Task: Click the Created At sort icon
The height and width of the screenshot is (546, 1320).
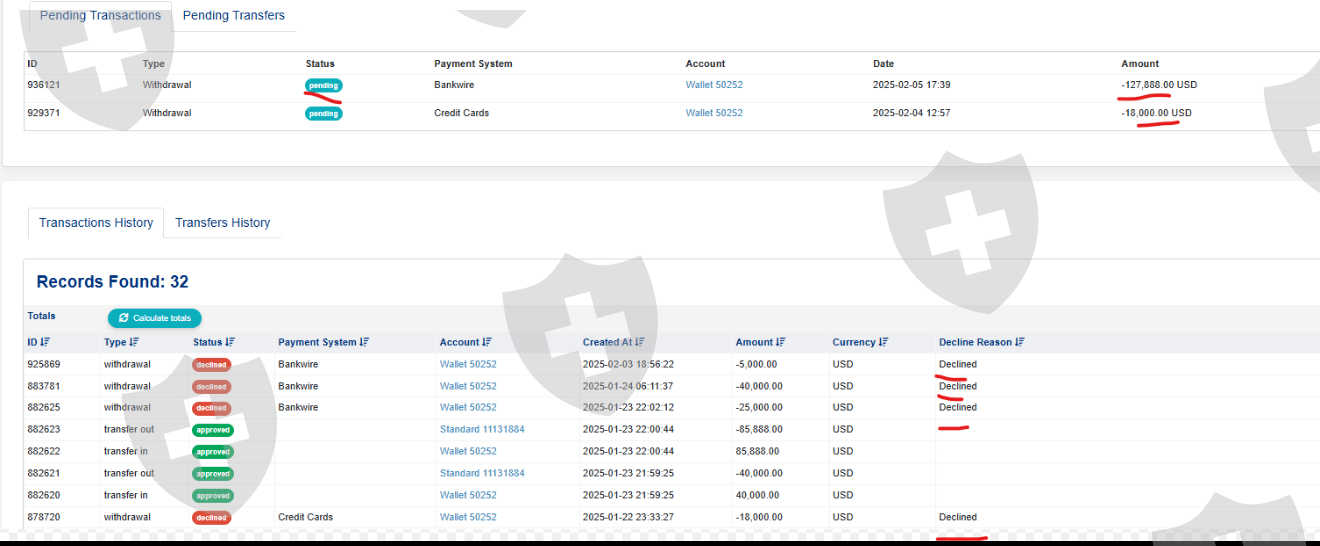Action: (639, 342)
